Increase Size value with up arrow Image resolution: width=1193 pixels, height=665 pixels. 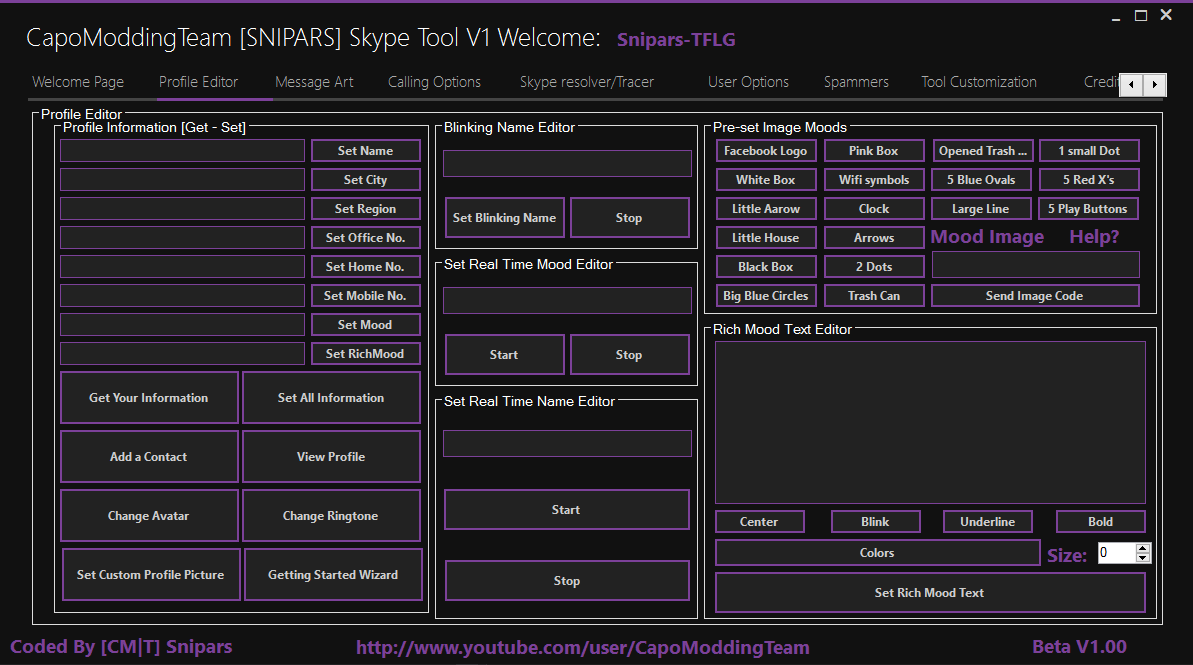coord(1142,548)
